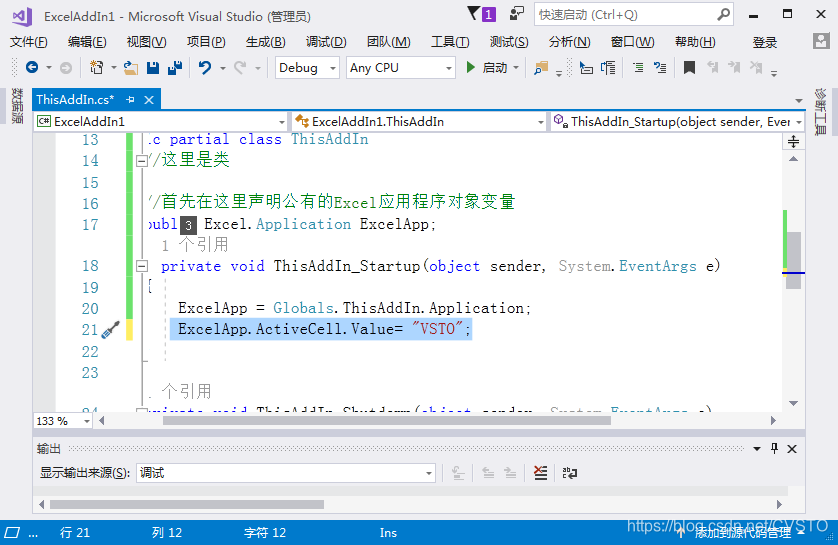Image resolution: width=838 pixels, height=545 pixels.
Task: Click 添加到源代码管理 in the status bar
Action: coord(742,532)
